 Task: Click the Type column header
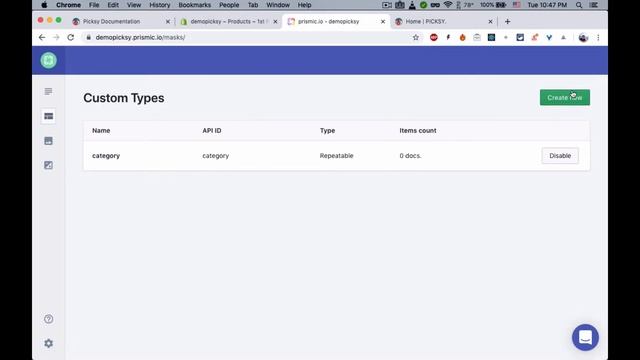coord(327,131)
